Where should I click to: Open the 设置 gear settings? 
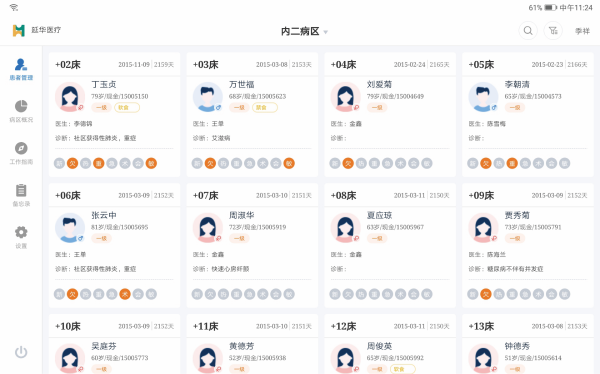click(21, 237)
